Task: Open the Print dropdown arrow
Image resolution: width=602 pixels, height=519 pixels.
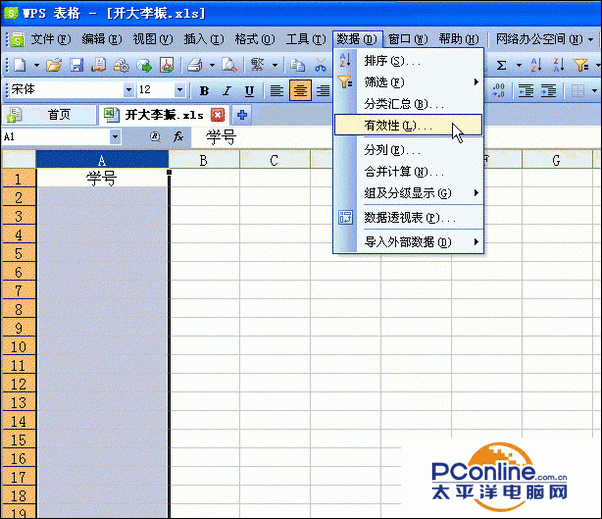Action: (x=212, y=65)
